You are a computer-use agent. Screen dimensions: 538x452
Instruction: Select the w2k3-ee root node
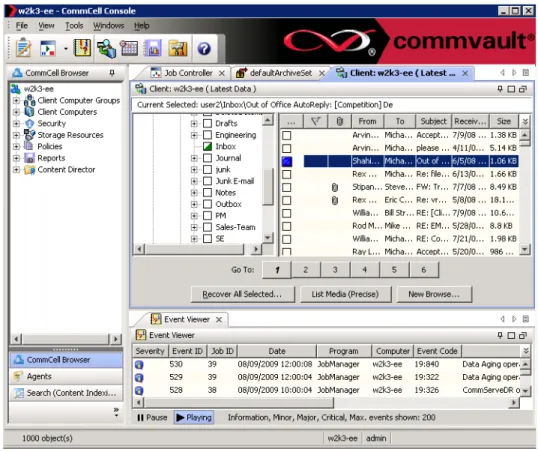pos(38,89)
